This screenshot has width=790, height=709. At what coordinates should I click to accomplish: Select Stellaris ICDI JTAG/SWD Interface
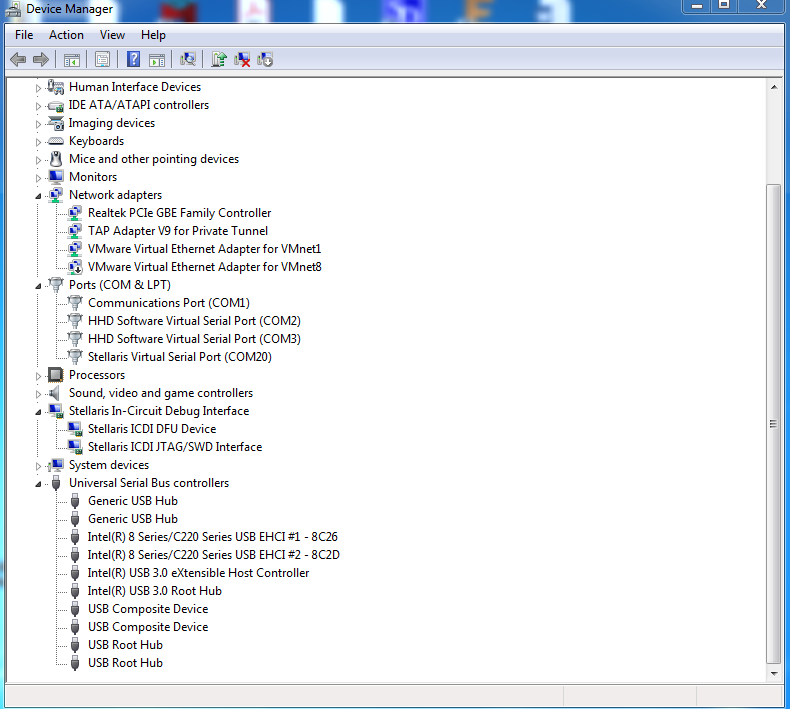(x=175, y=447)
